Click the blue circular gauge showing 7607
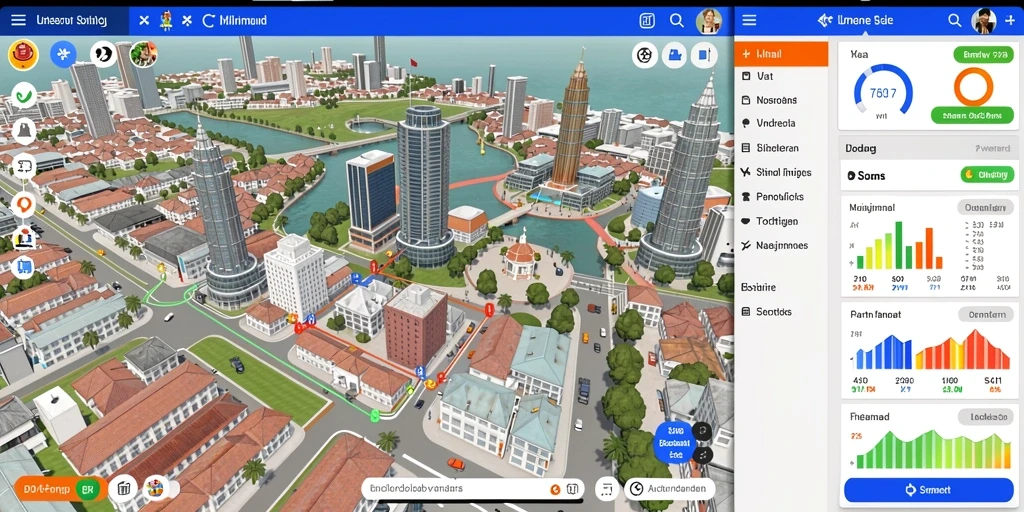This screenshot has width=1024, height=512. [883, 93]
